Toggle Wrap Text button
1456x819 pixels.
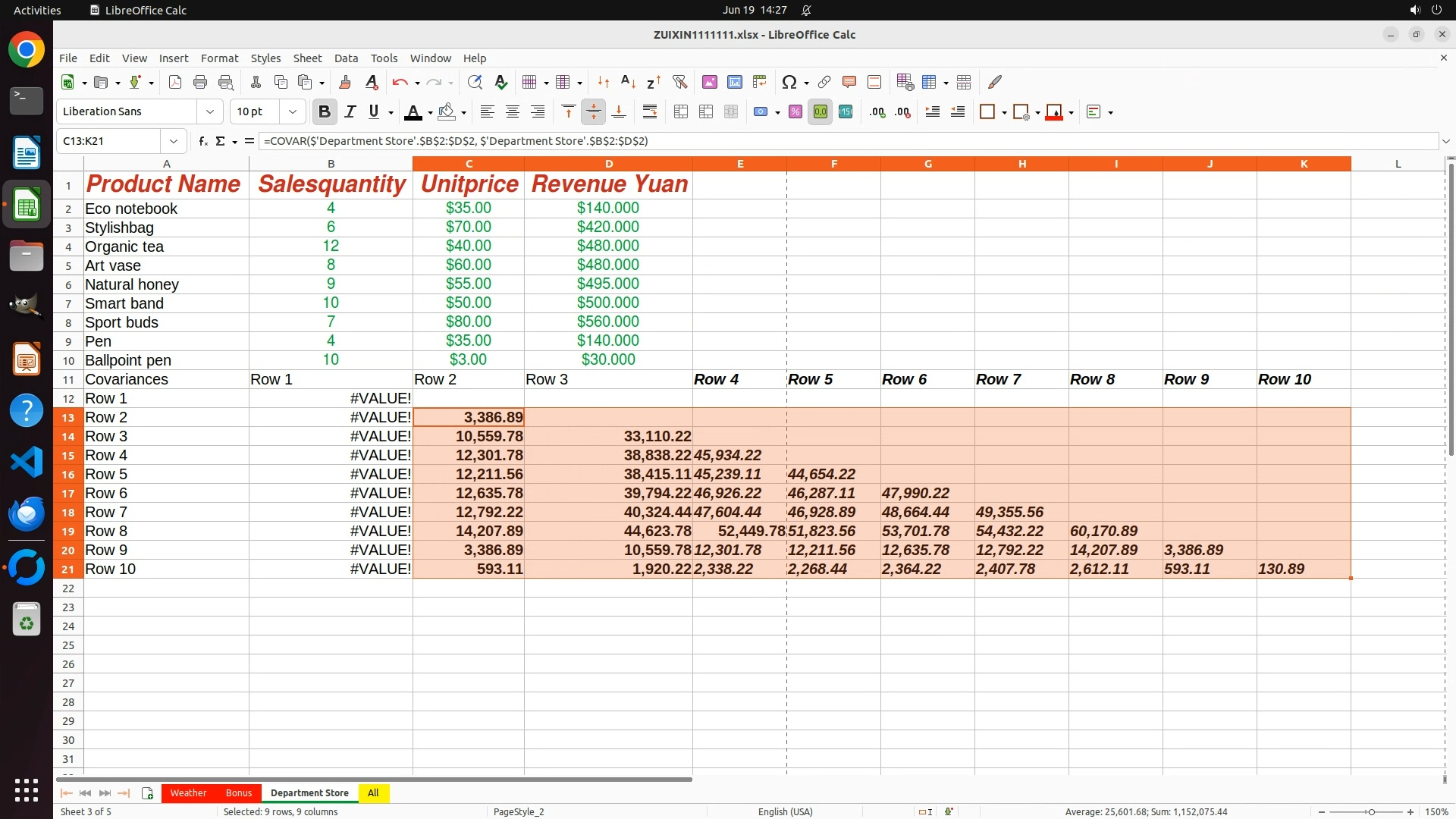(650, 112)
